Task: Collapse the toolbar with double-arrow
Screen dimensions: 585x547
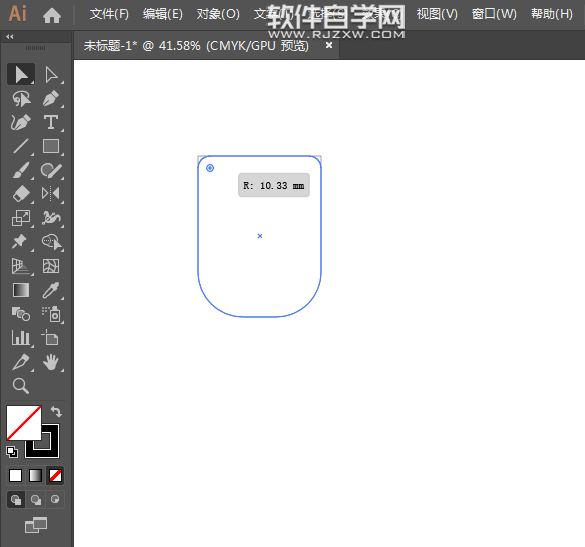Action: click(10, 37)
